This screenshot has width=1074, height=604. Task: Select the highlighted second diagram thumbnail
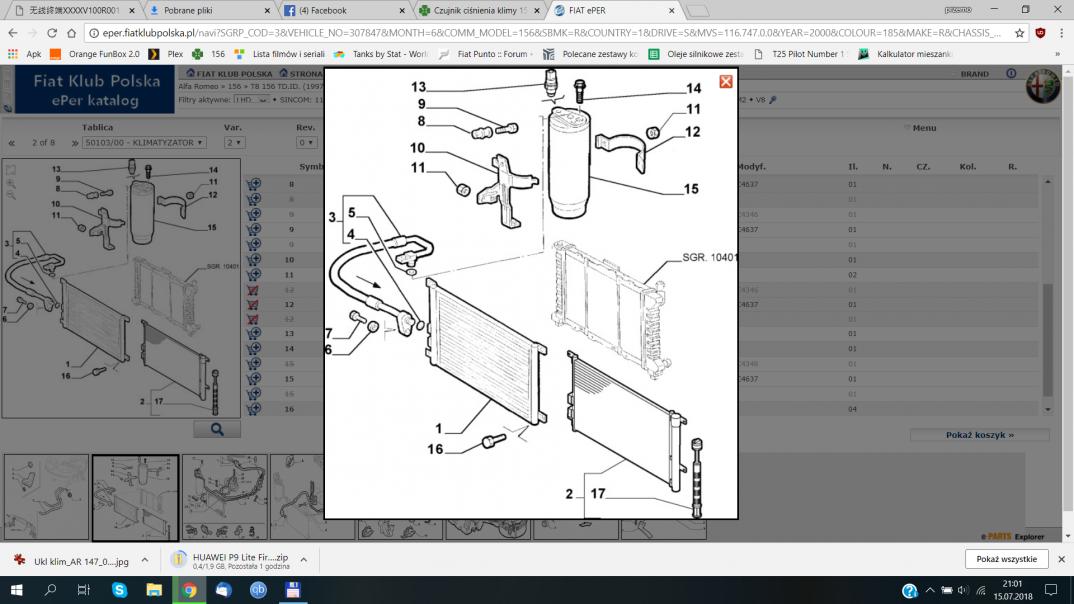(x=136, y=498)
